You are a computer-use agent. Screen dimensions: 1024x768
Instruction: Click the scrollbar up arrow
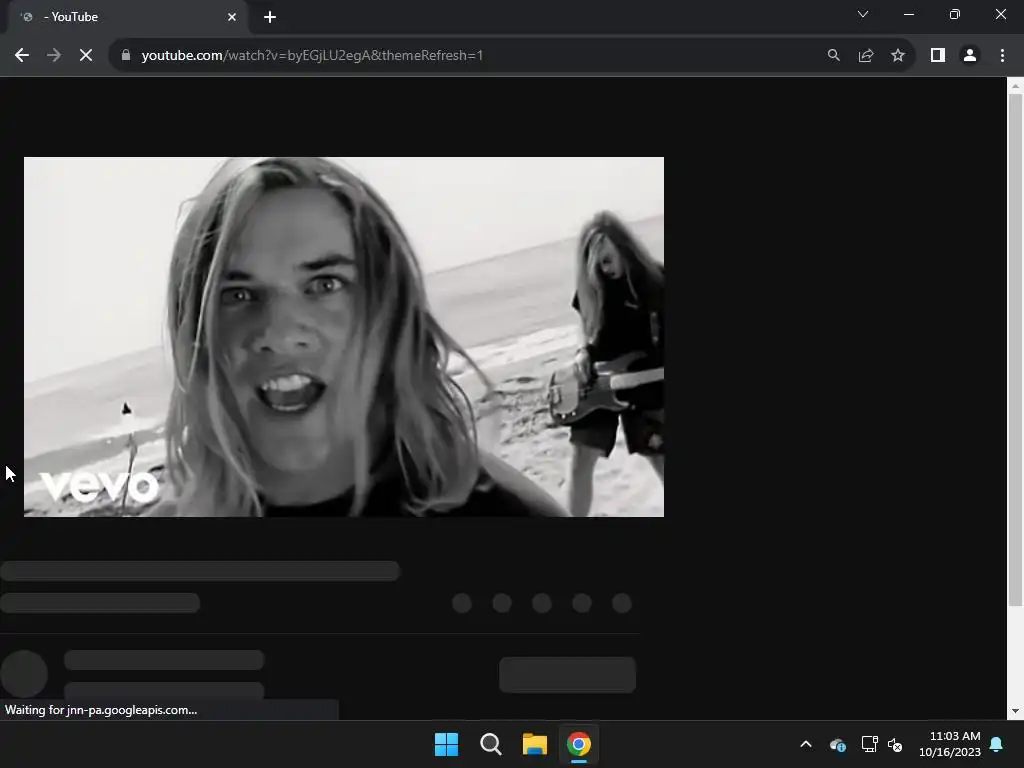[x=1015, y=86]
